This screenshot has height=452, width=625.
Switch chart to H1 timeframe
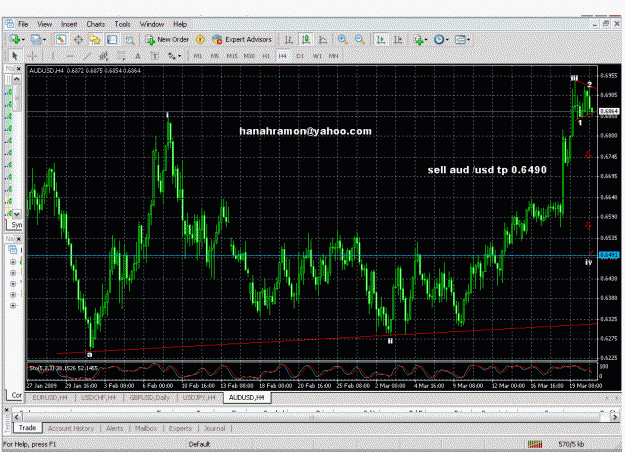[x=266, y=56]
